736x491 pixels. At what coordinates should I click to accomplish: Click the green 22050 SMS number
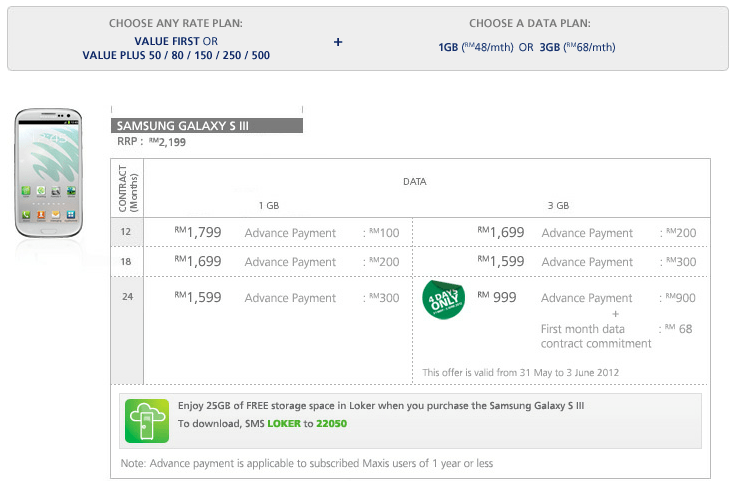pyautogui.click(x=331, y=423)
